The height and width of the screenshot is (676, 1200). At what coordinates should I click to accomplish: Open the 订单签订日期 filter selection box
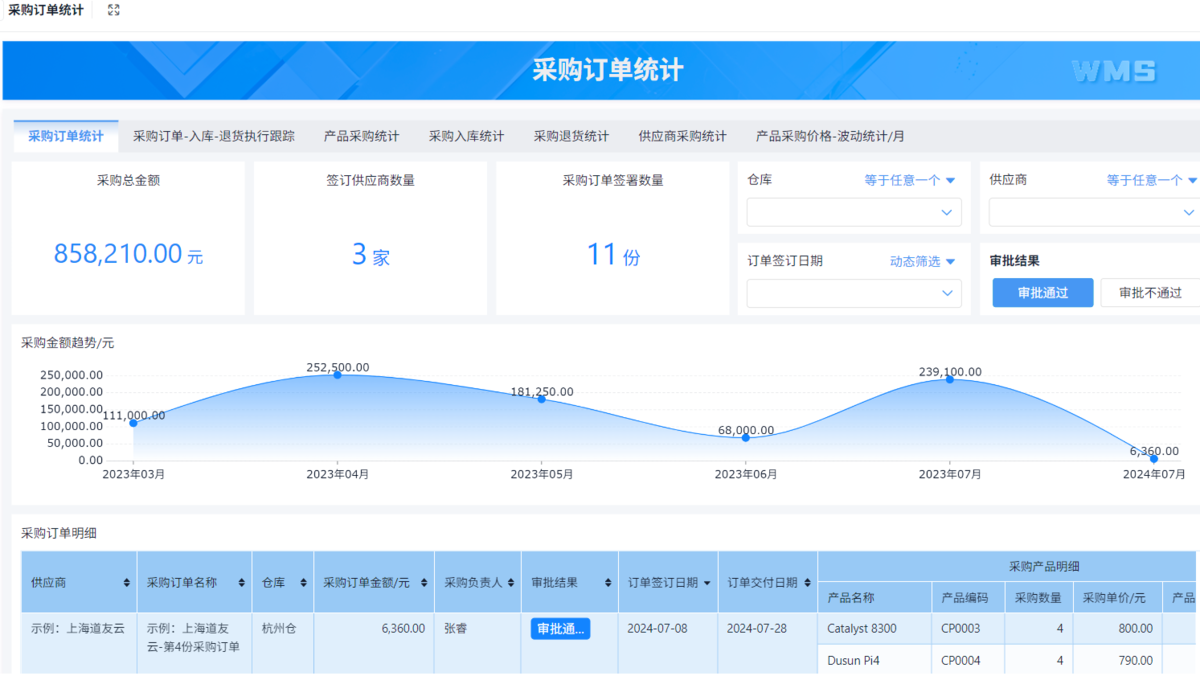tap(854, 293)
